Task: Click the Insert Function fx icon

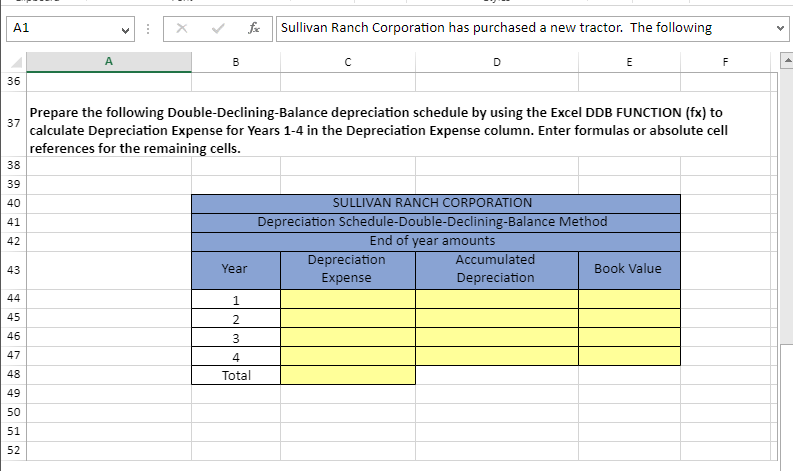Action: [254, 28]
